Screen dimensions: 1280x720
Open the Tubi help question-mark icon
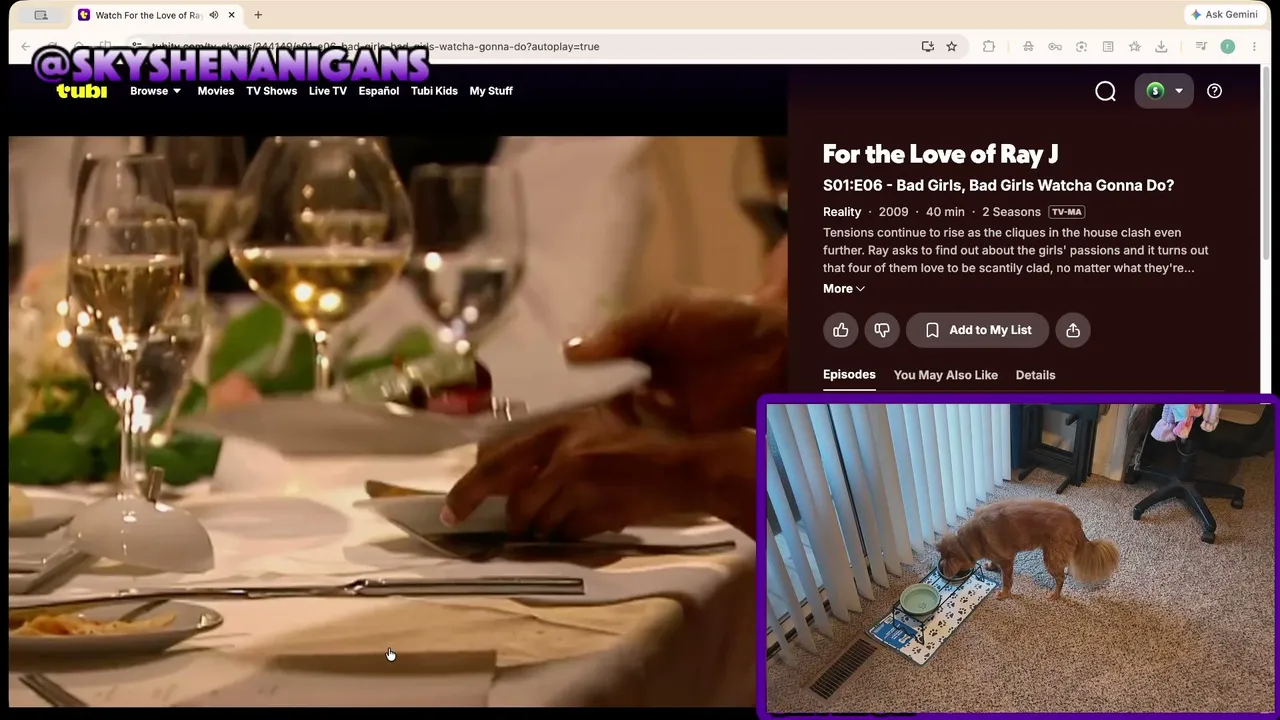coord(1214,91)
